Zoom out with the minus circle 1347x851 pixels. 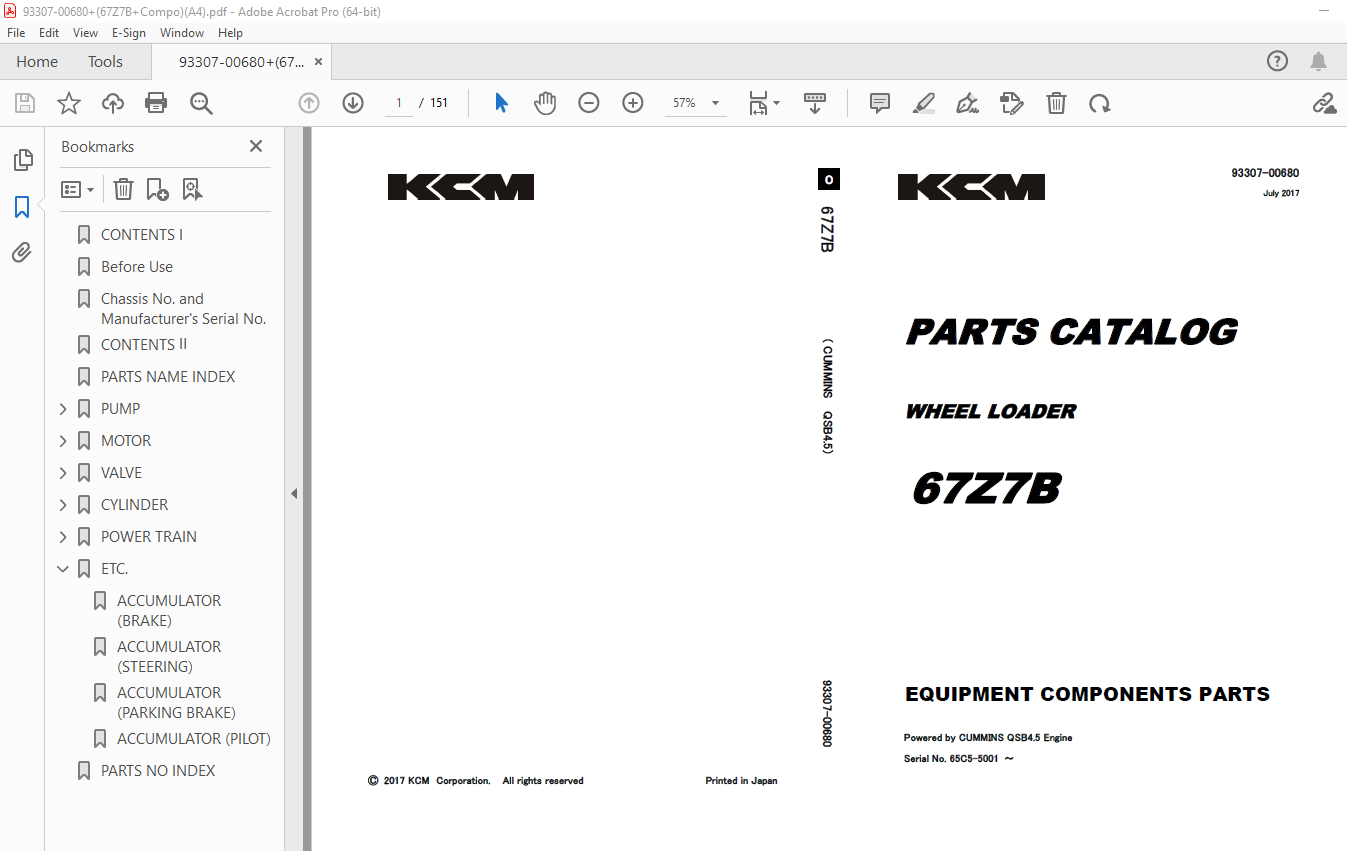(x=589, y=103)
